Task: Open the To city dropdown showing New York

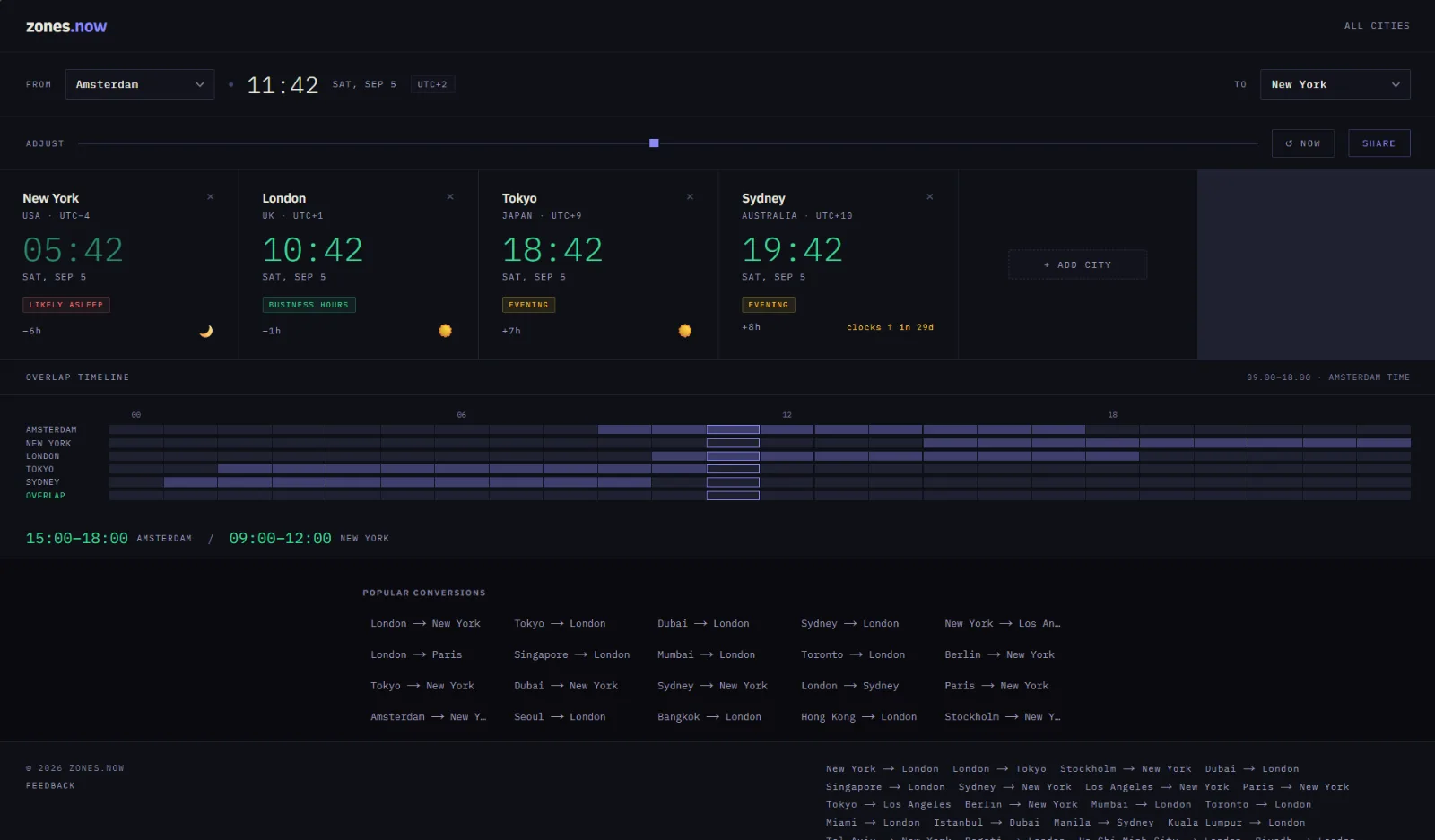Action: [1335, 84]
